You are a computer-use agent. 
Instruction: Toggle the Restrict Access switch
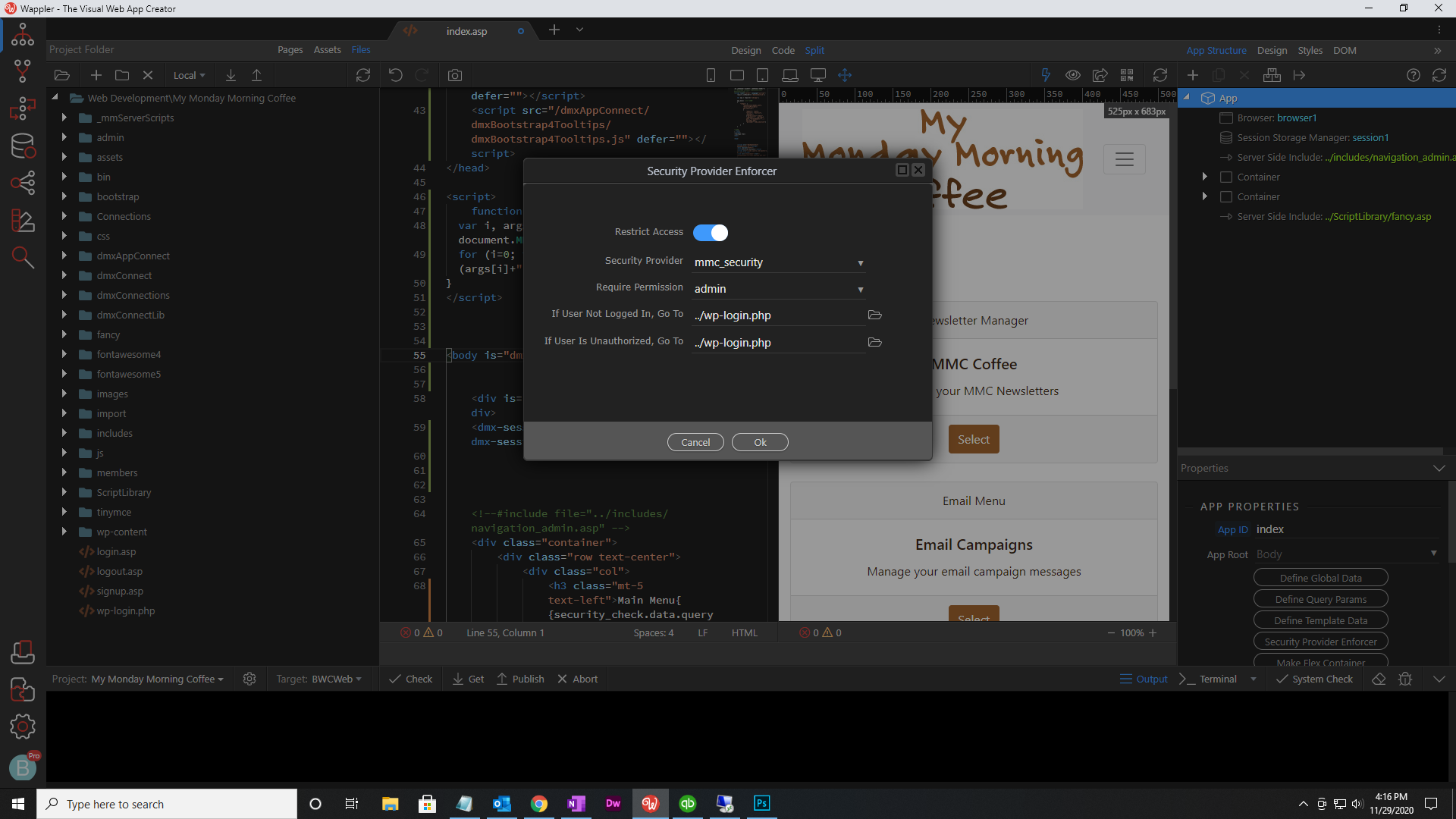point(711,232)
